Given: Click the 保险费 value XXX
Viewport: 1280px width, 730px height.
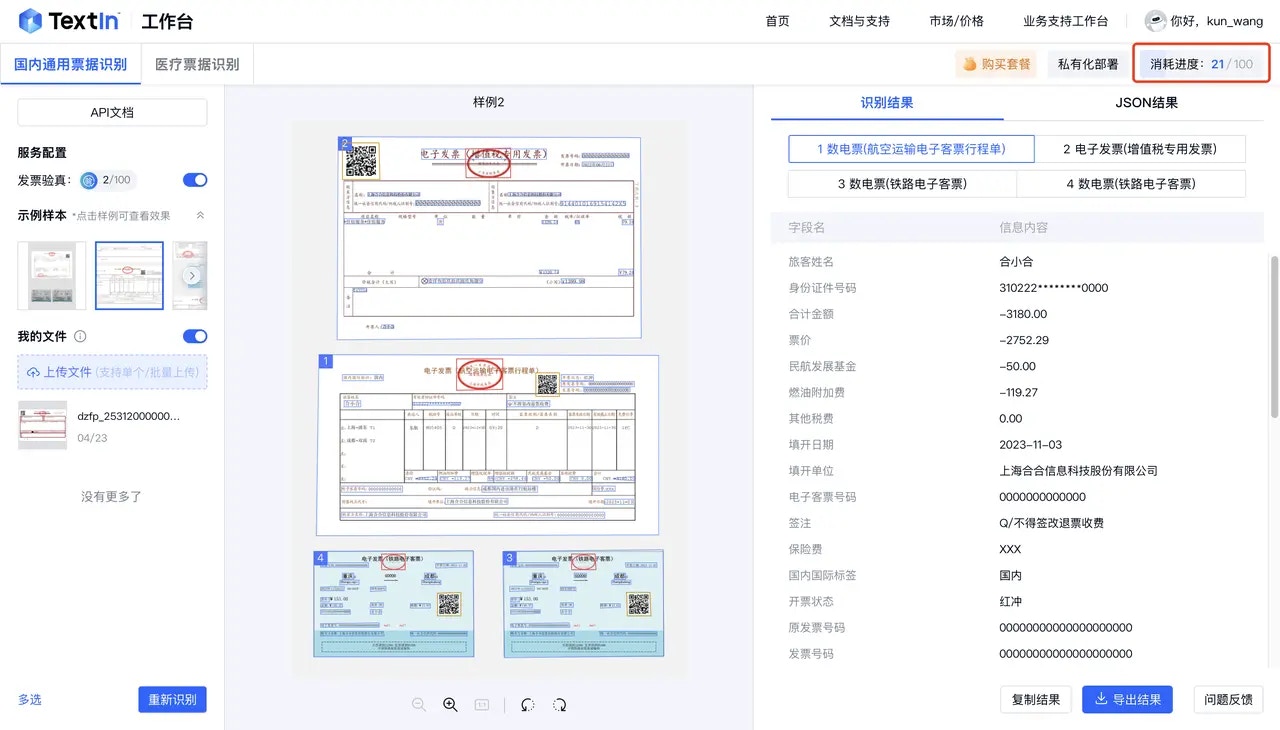Looking at the screenshot, I should coord(1010,549).
